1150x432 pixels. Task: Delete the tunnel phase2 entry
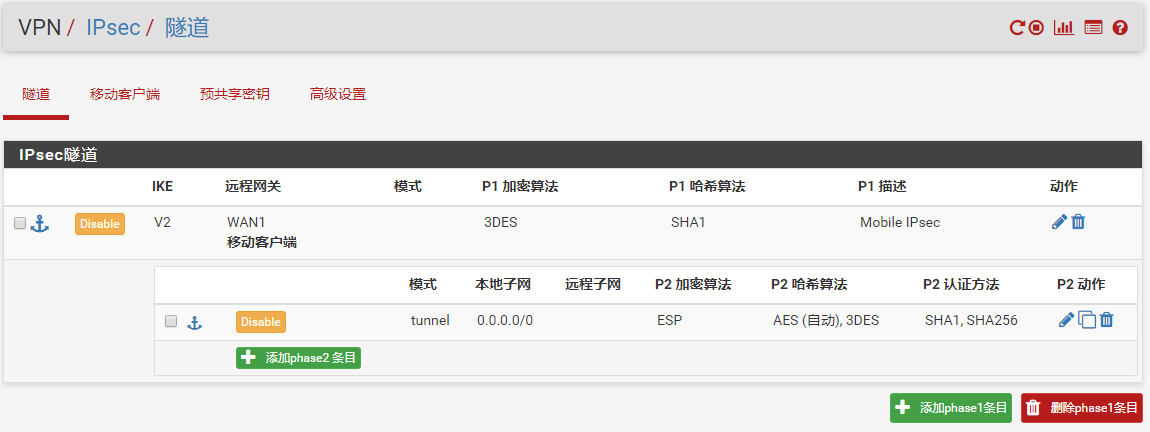(x=1107, y=321)
